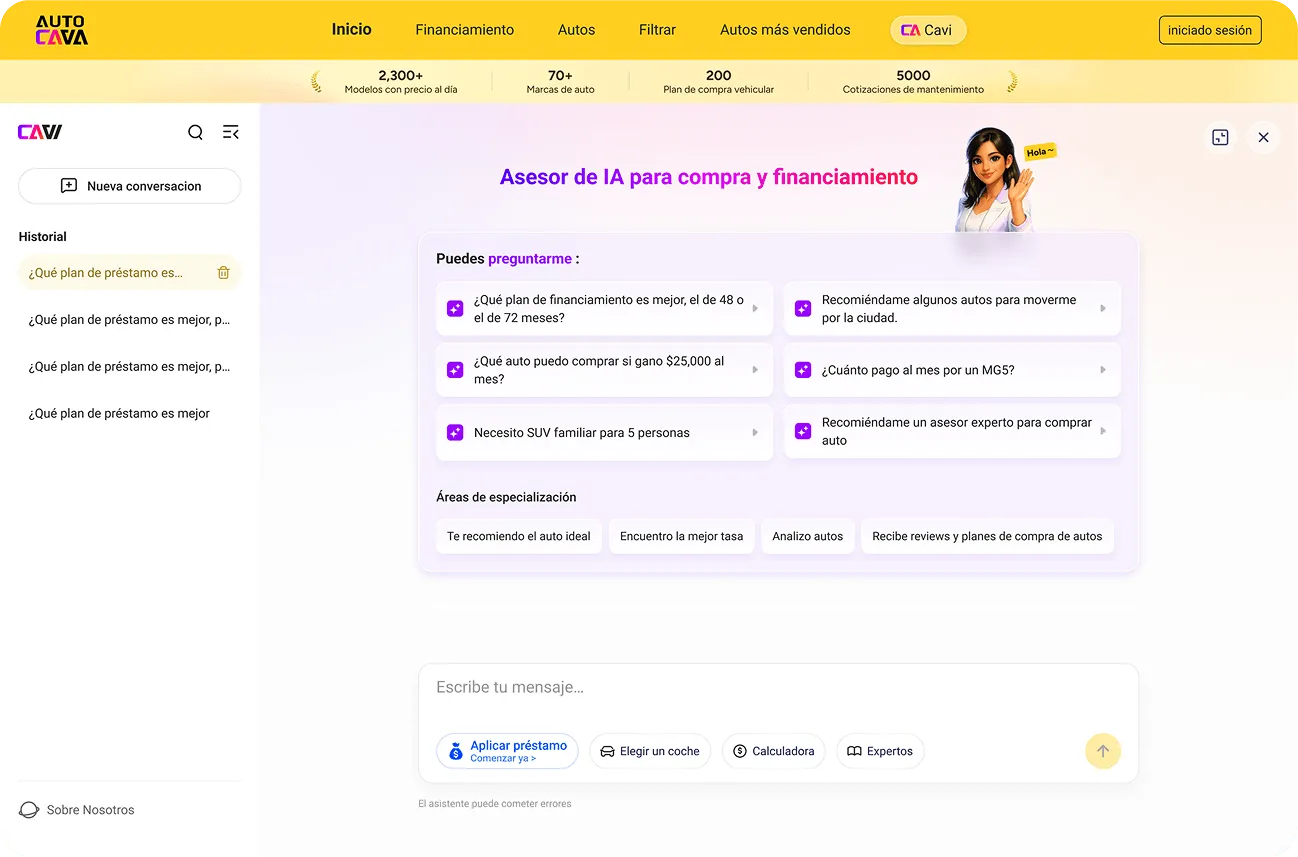1298x857 pixels.
Task: Open history item '¿Qué plan de préstamo es mejor'
Action: click(x=119, y=413)
